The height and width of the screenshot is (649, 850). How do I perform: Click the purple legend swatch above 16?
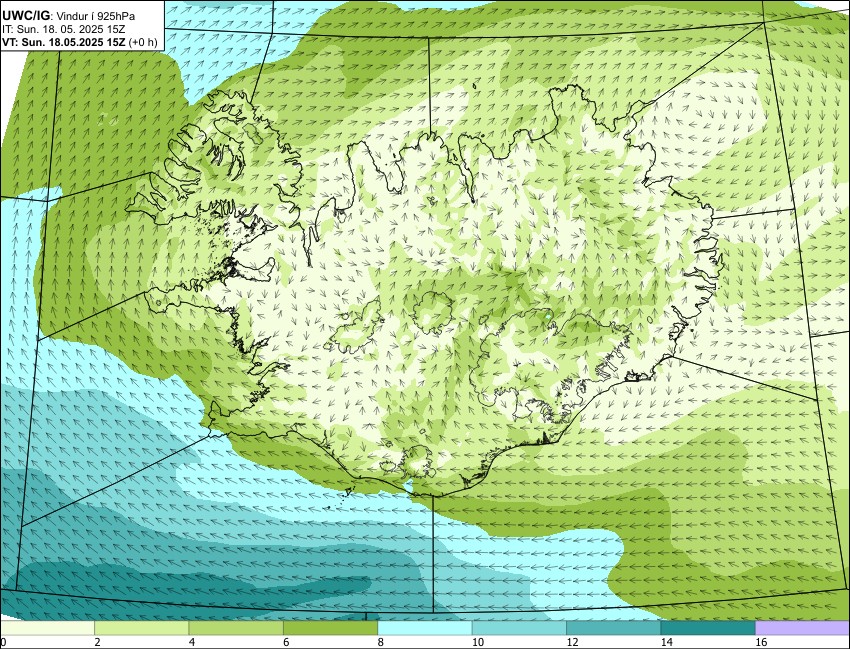coord(802,628)
